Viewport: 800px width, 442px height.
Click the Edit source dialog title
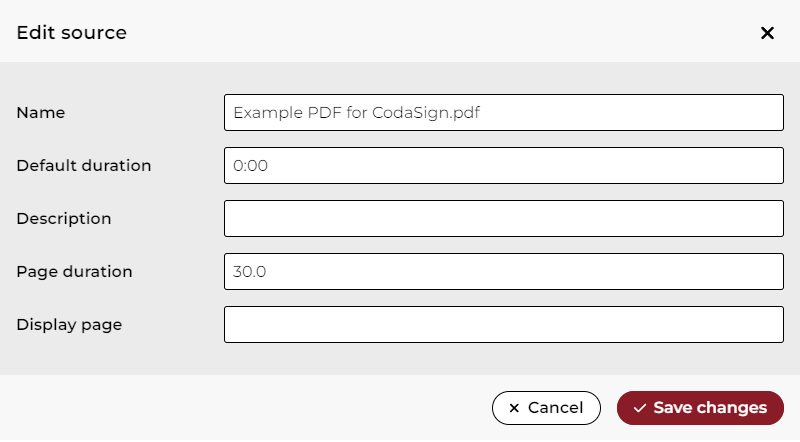coord(72,33)
